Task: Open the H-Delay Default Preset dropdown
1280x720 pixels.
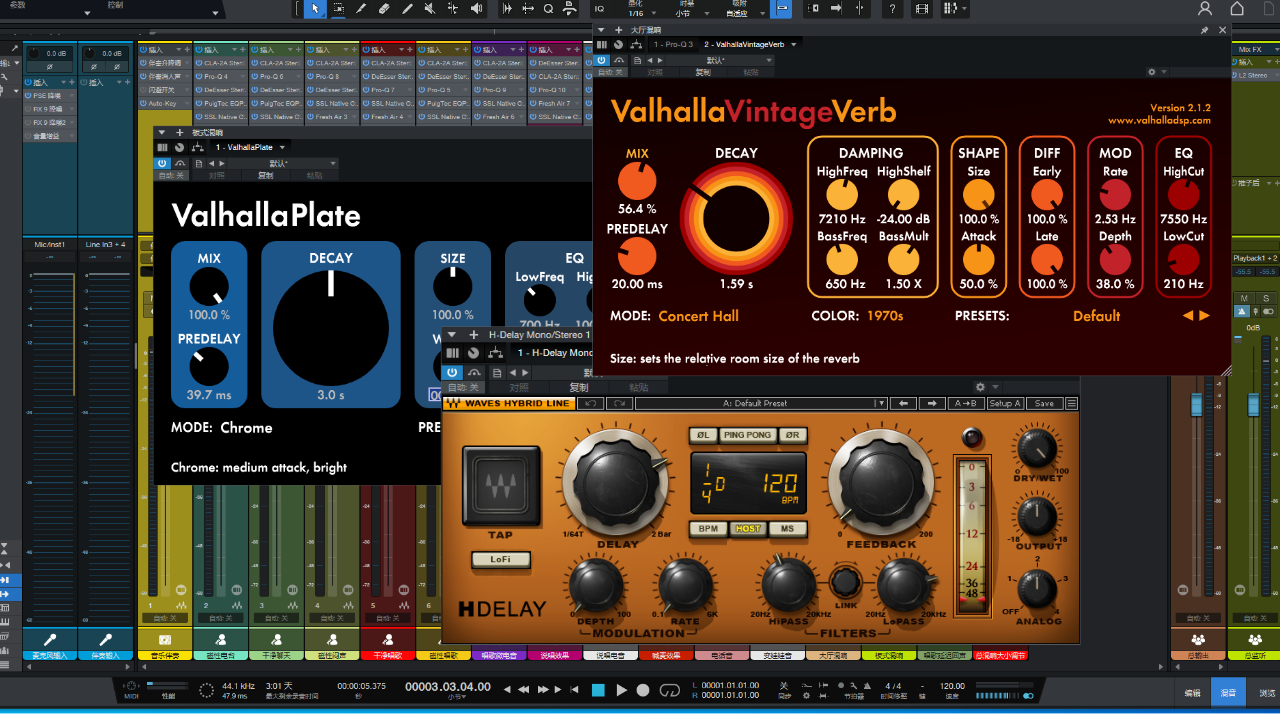Action: point(760,403)
